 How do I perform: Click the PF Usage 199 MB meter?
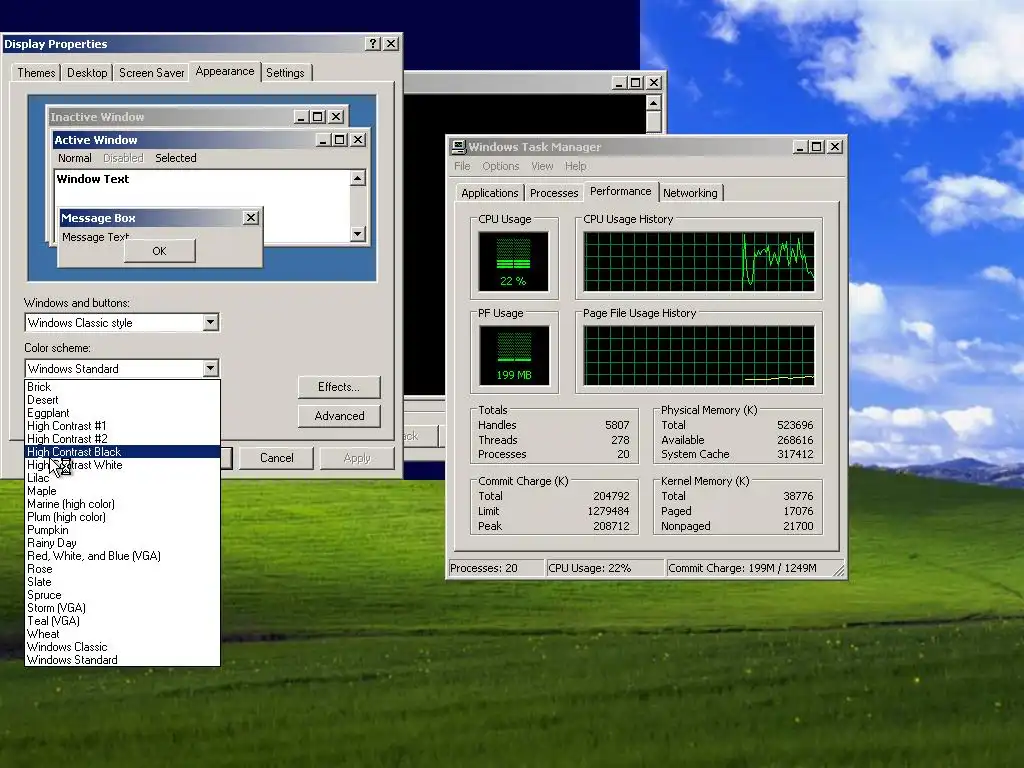point(513,355)
